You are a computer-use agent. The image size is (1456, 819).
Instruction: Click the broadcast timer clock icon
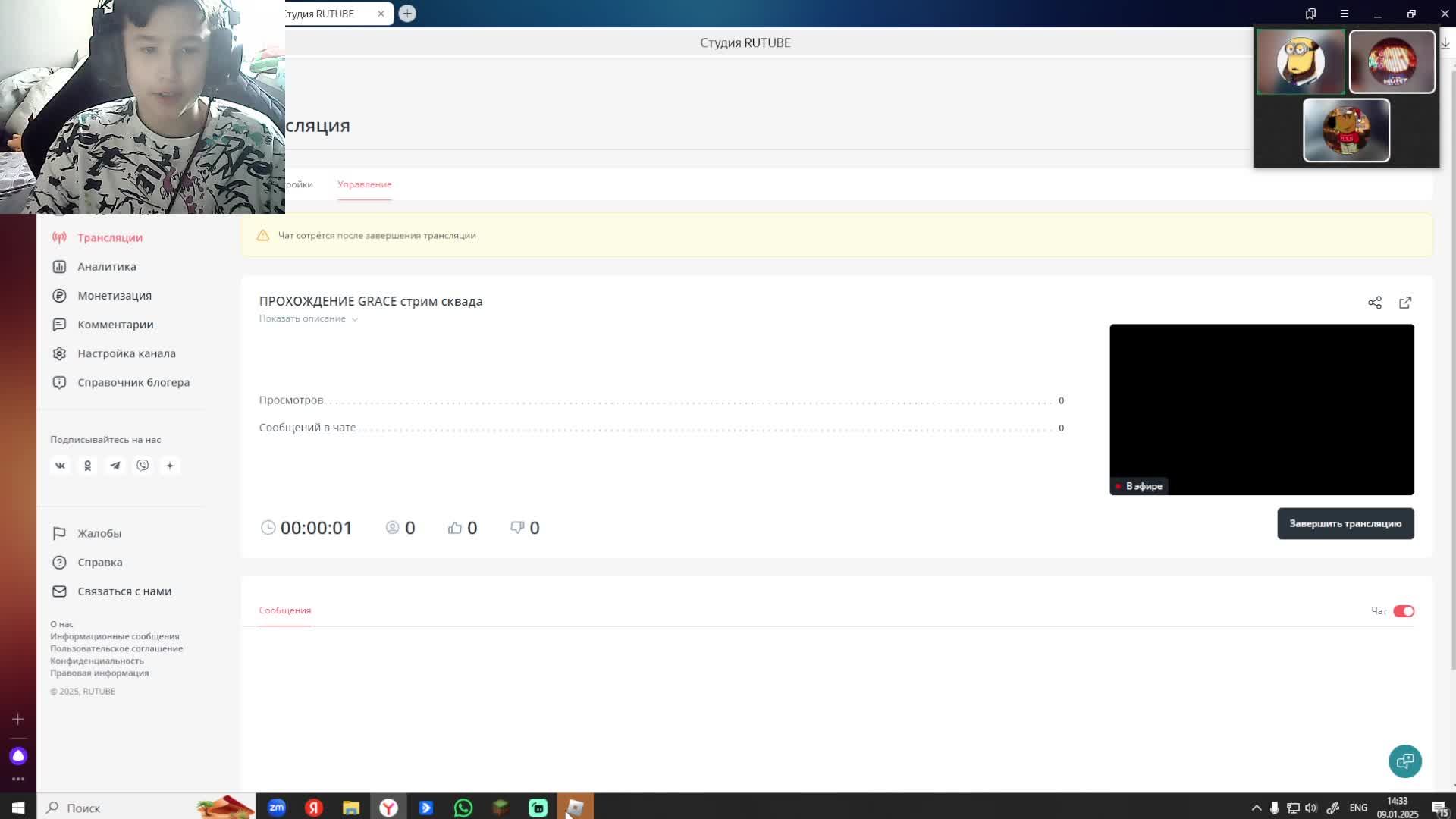click(x=268, y=528)
